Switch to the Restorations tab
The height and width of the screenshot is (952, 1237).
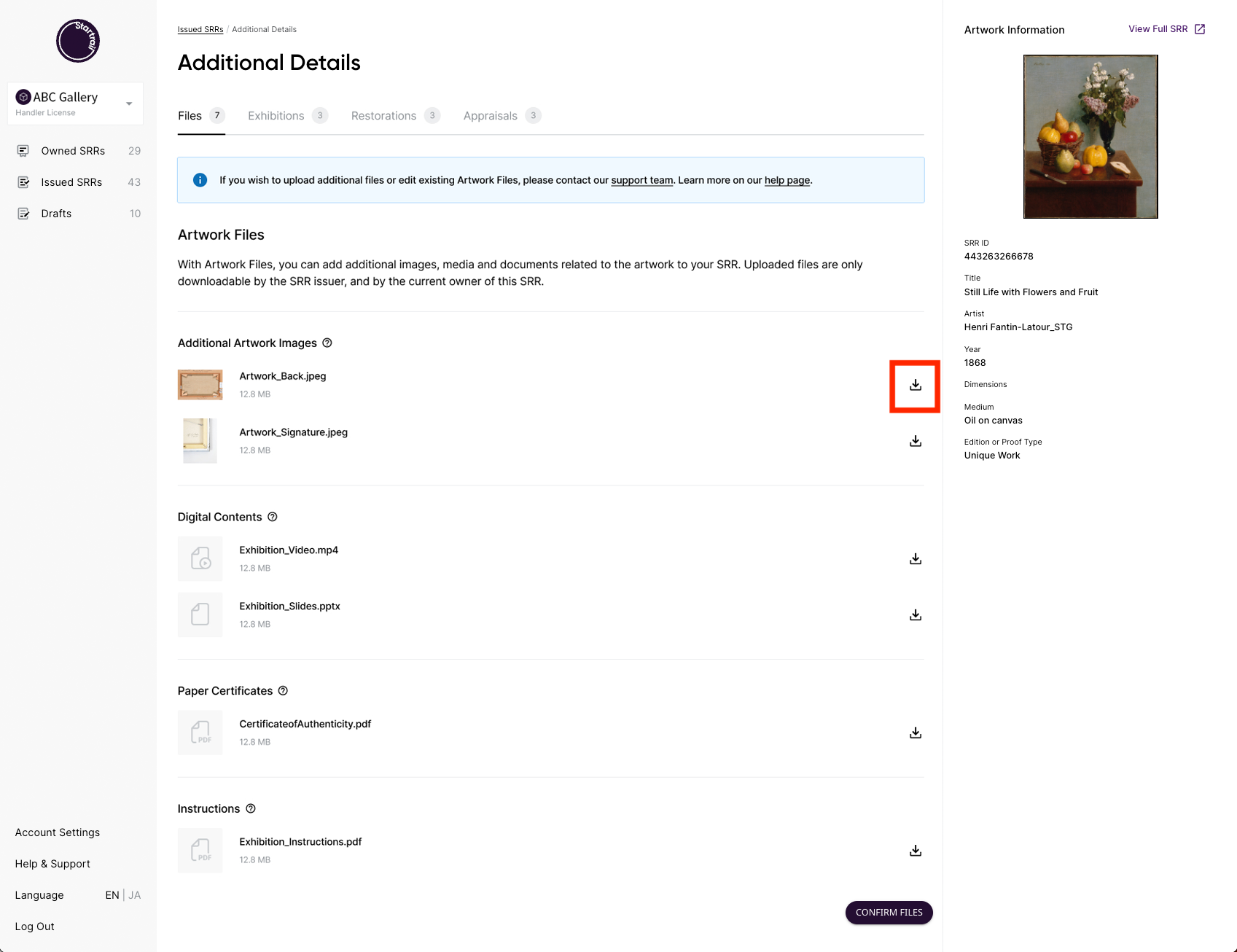click(396, 116)
